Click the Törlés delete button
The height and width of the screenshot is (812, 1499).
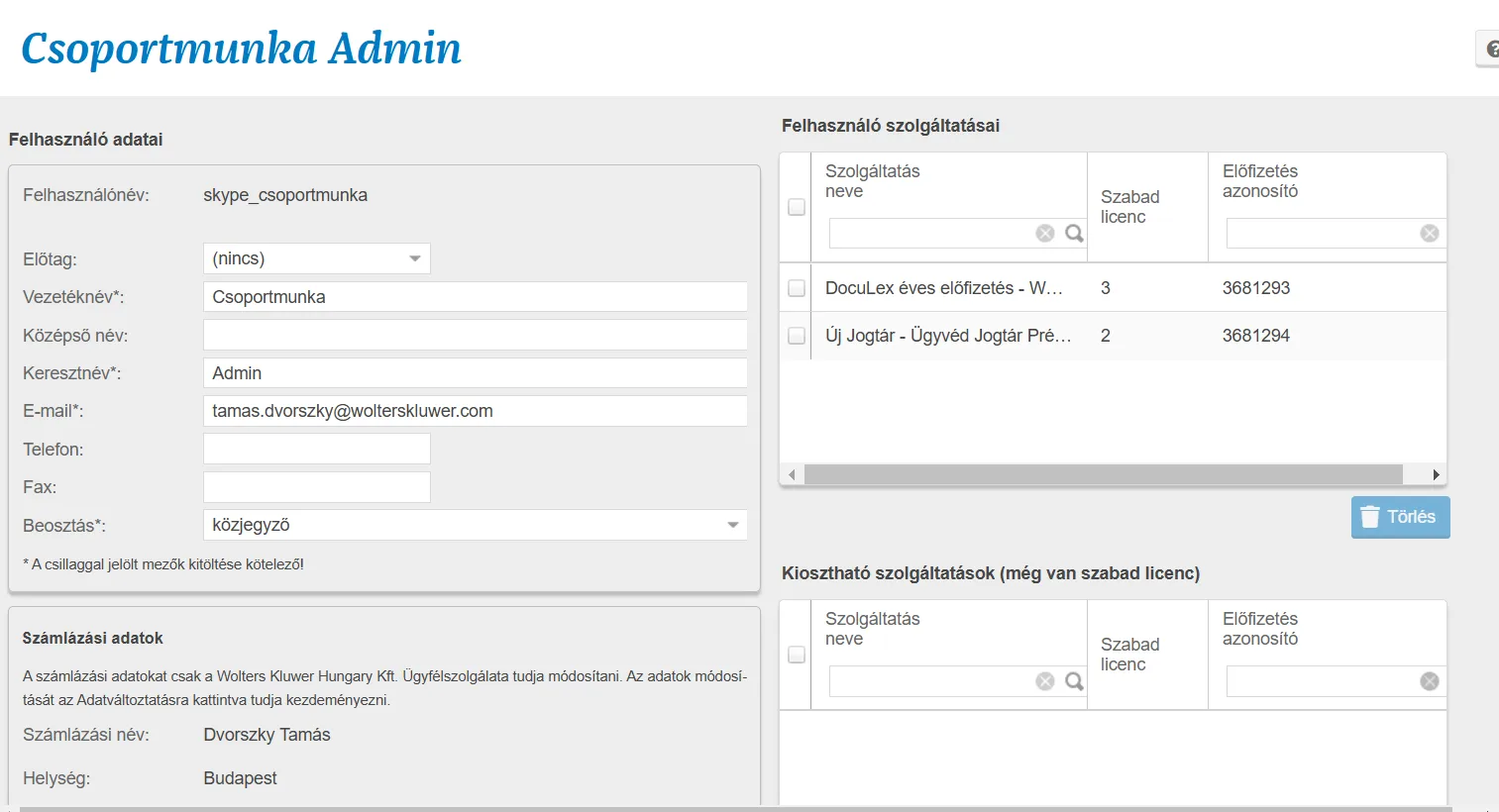[1400, 517]
